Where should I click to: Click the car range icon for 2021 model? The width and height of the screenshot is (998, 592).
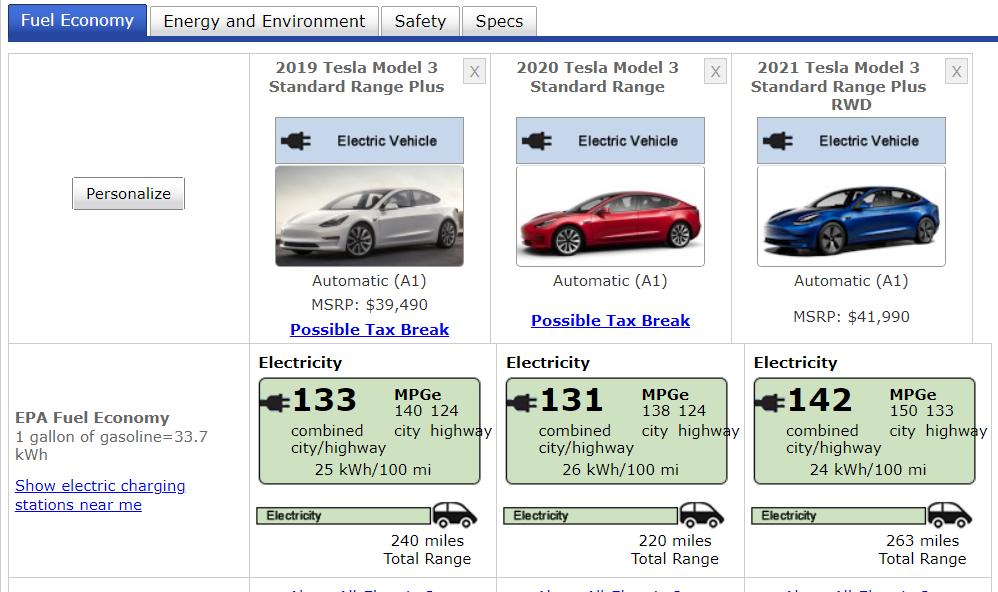[x=949, y=515]
